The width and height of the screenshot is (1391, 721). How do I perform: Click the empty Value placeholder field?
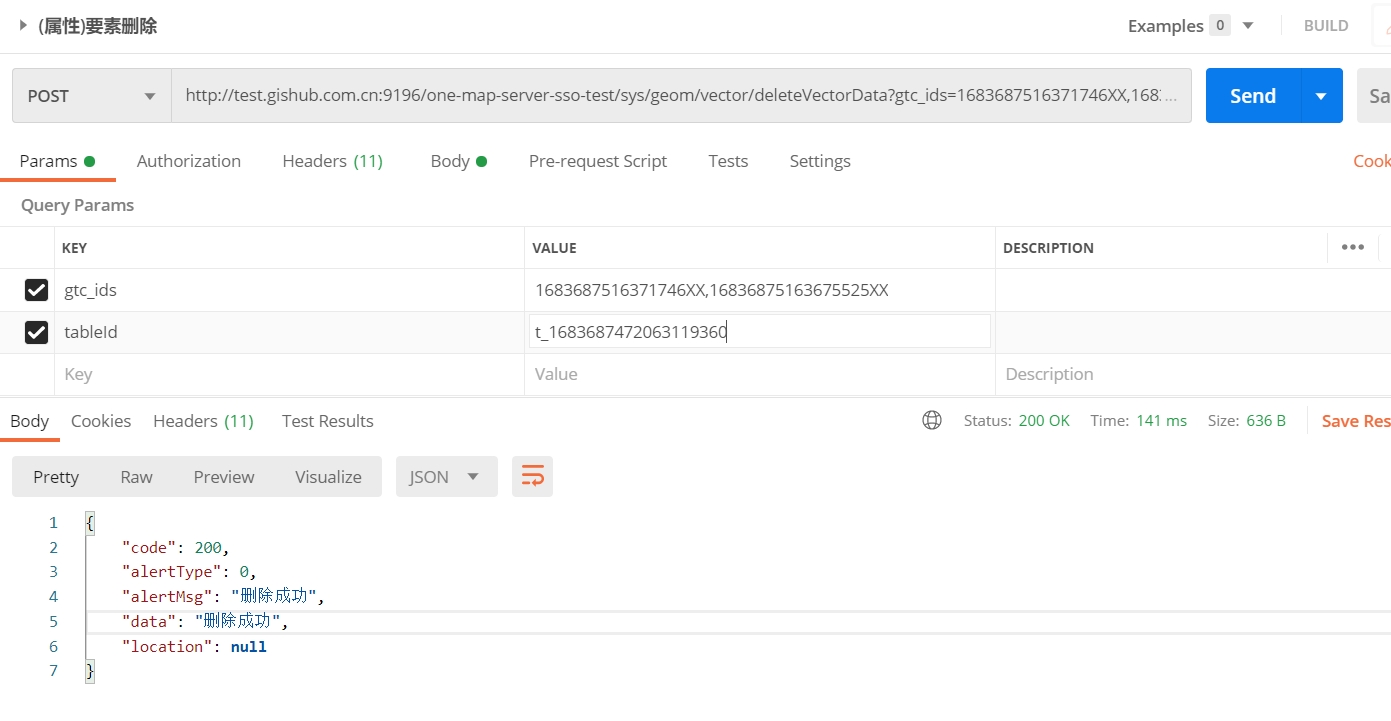tap(760, 374)
